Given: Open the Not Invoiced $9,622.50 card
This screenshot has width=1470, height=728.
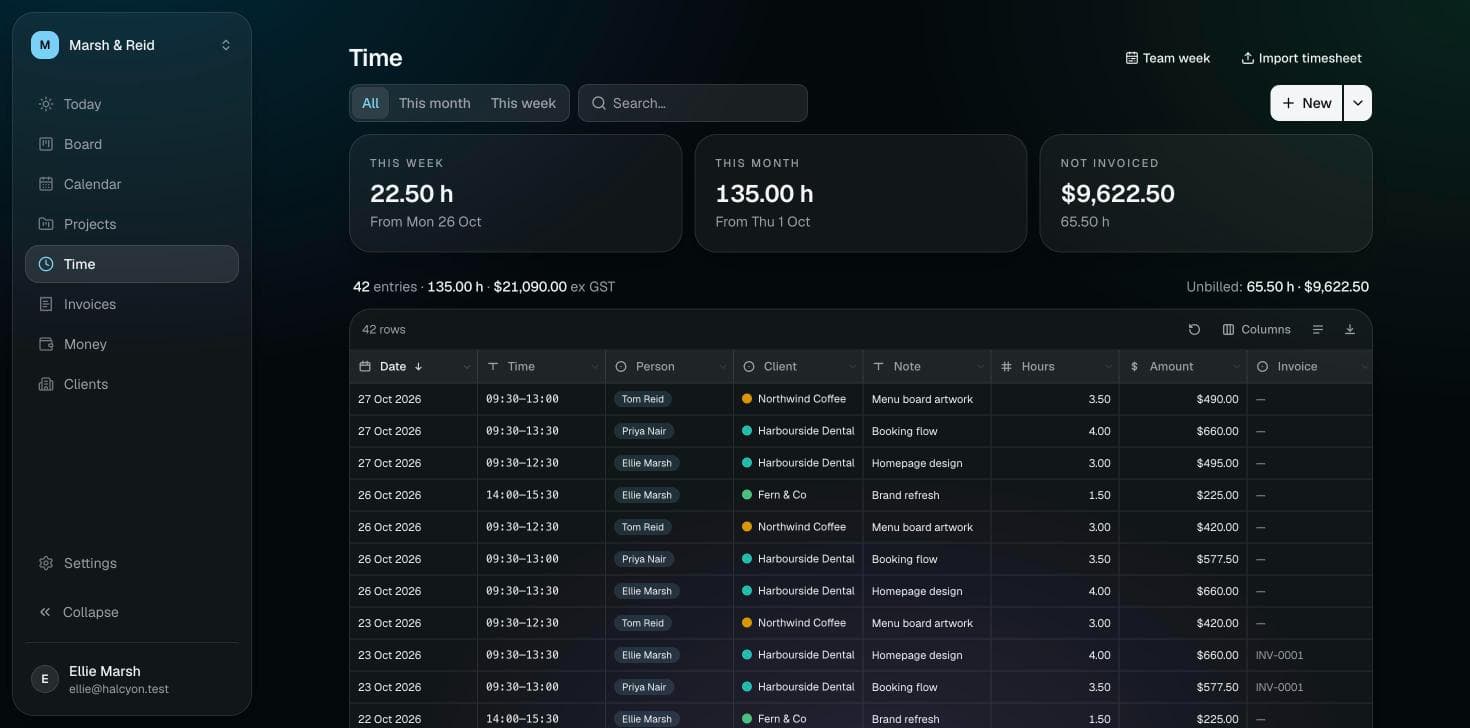Looking at the screenshot, I should (x=1206, y=193).
